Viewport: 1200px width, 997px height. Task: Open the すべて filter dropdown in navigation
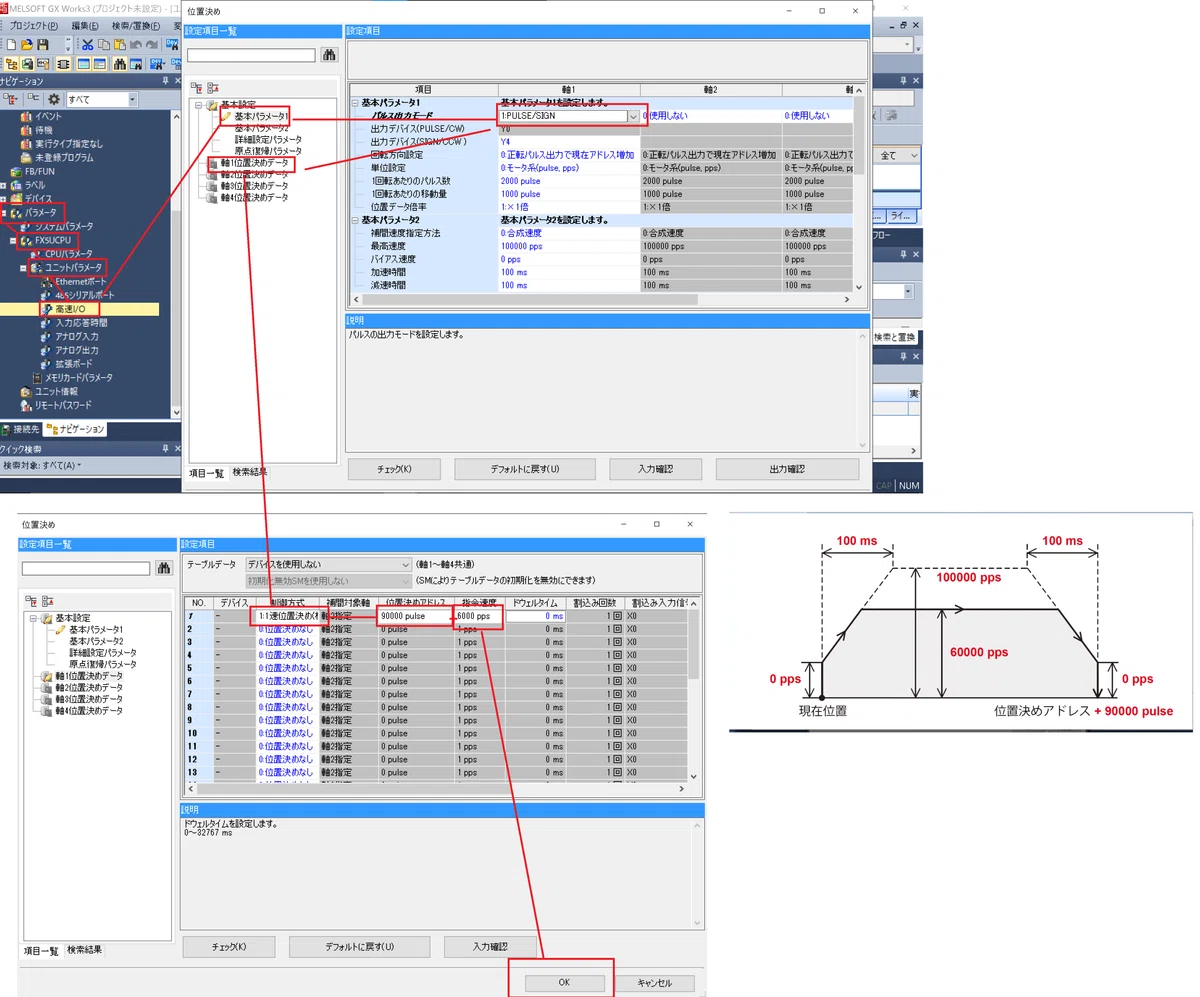point(132,99)
